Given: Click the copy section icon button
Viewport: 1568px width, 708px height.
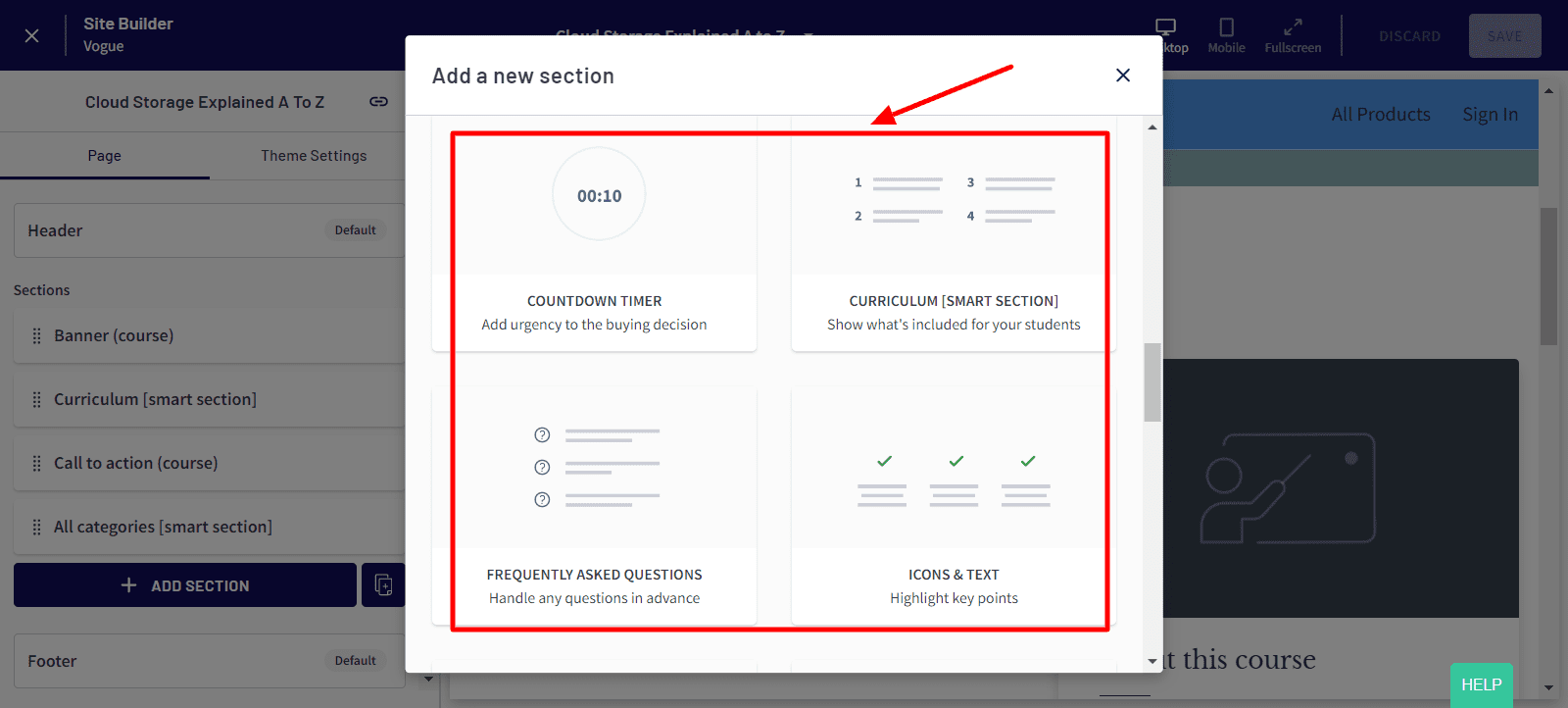Looking at the screenshot, I should [383, 585].
